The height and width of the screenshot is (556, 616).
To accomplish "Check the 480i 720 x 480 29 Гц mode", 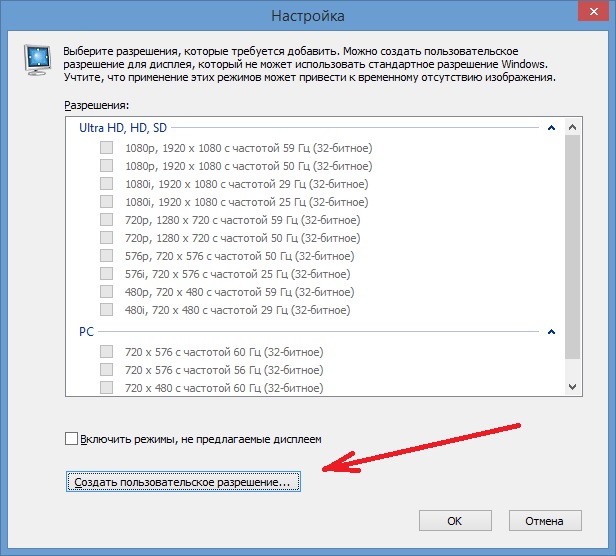I will (x=106, y=310).
